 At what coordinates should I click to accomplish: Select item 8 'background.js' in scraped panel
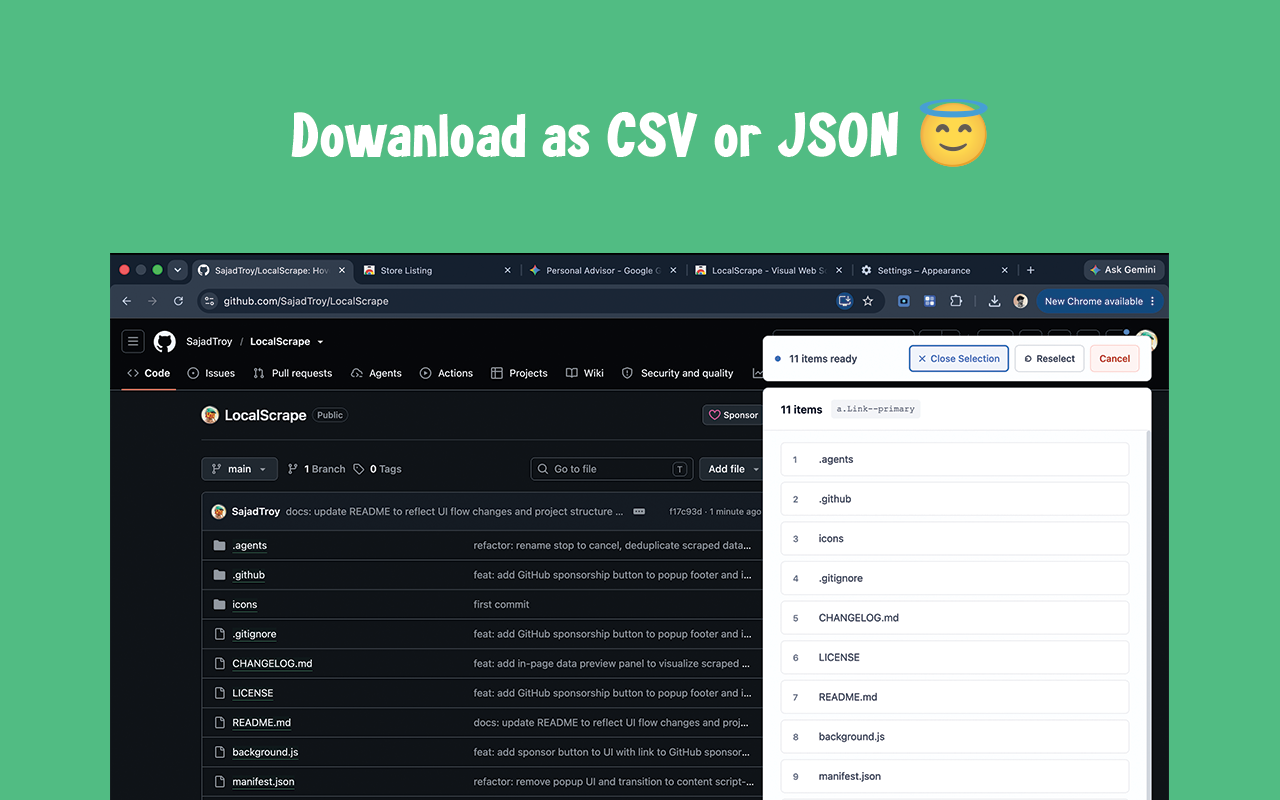point(955,737)
